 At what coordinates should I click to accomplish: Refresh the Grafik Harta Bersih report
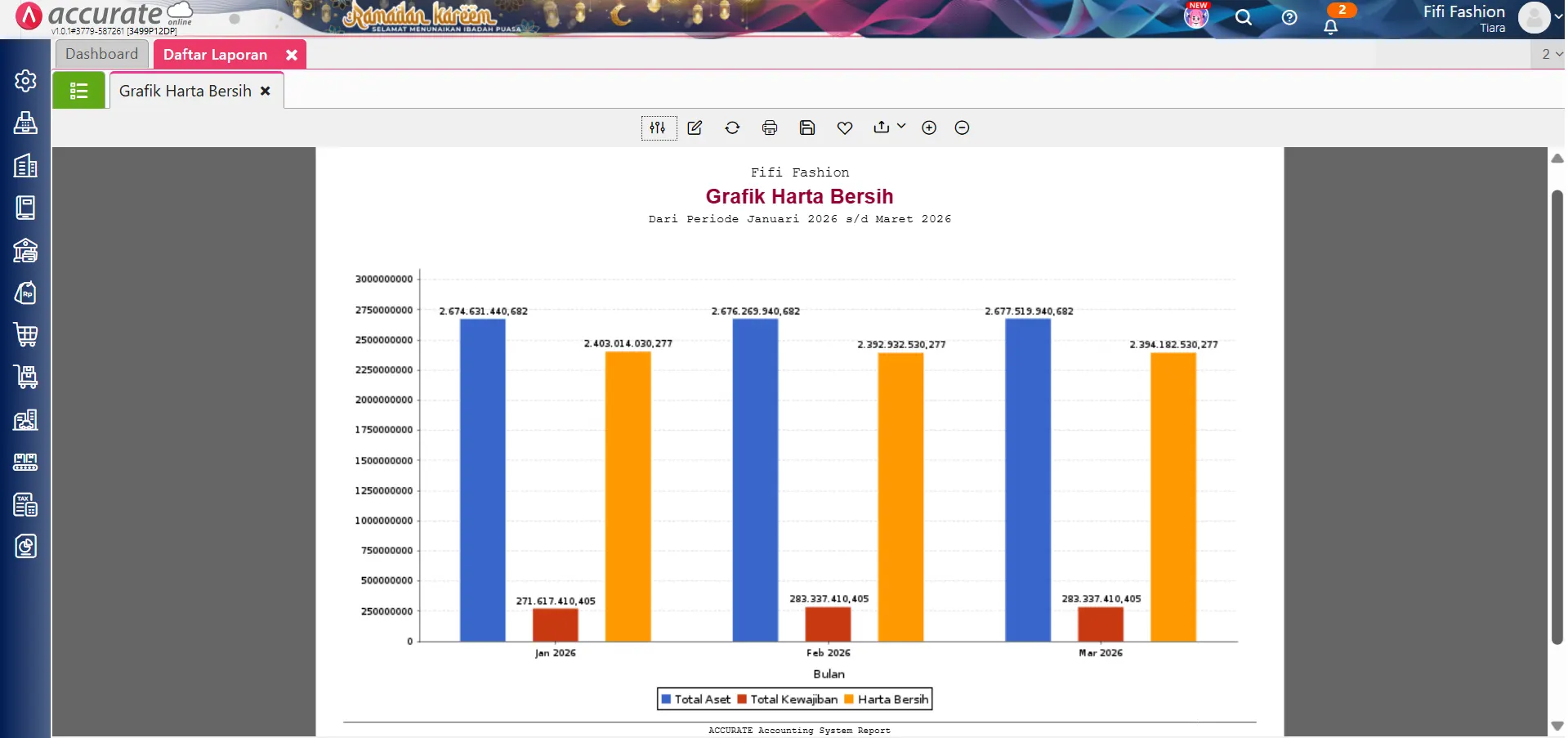(x=733, y=127)
